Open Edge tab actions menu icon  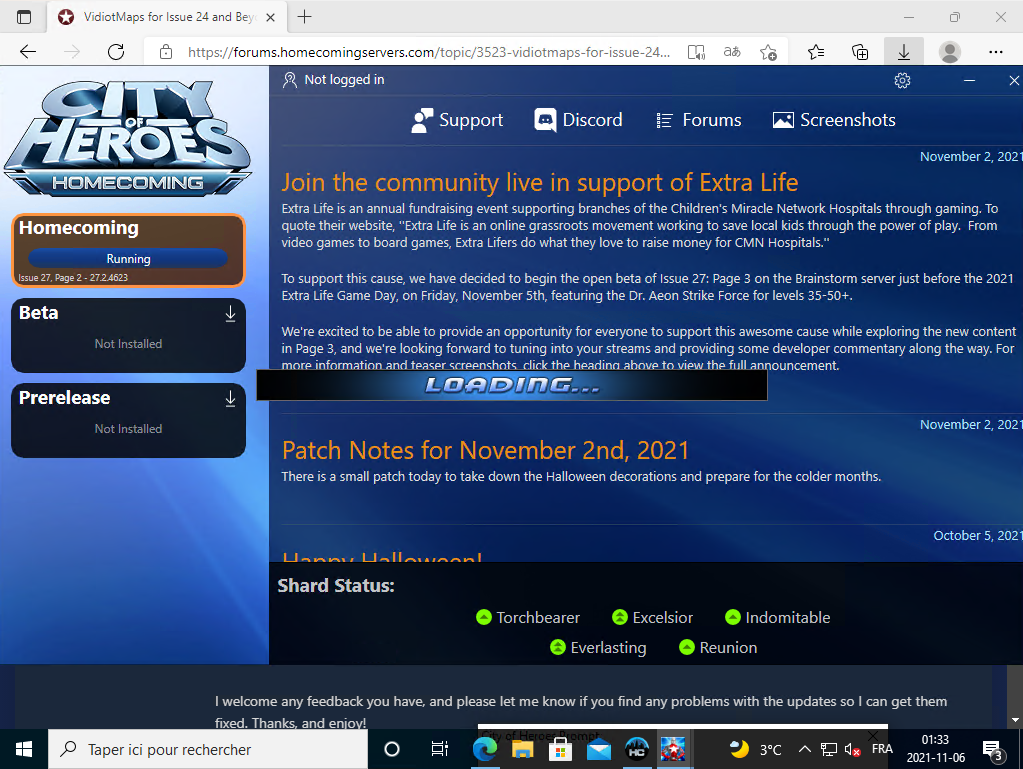click(x=23, y=17)
